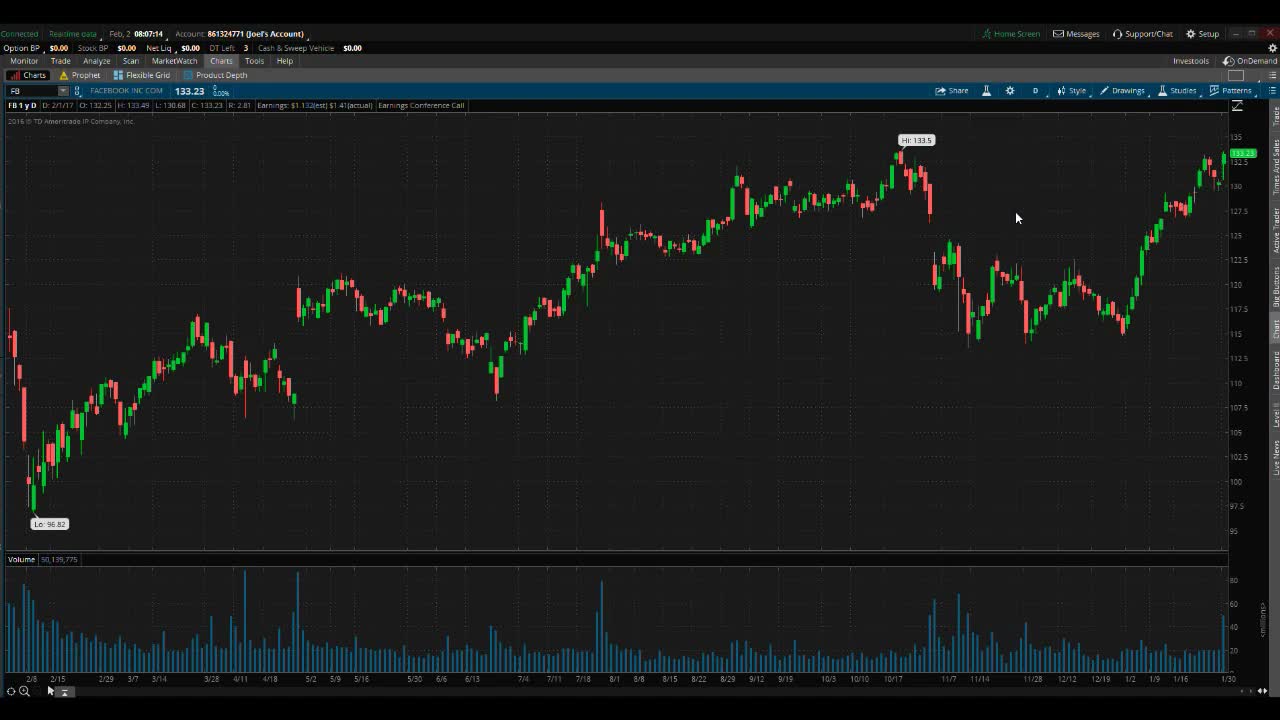Click the drawing tool icon above the price axis
The height and width of the screenshot is (720, 1280).
click(x=1237, y=106)
